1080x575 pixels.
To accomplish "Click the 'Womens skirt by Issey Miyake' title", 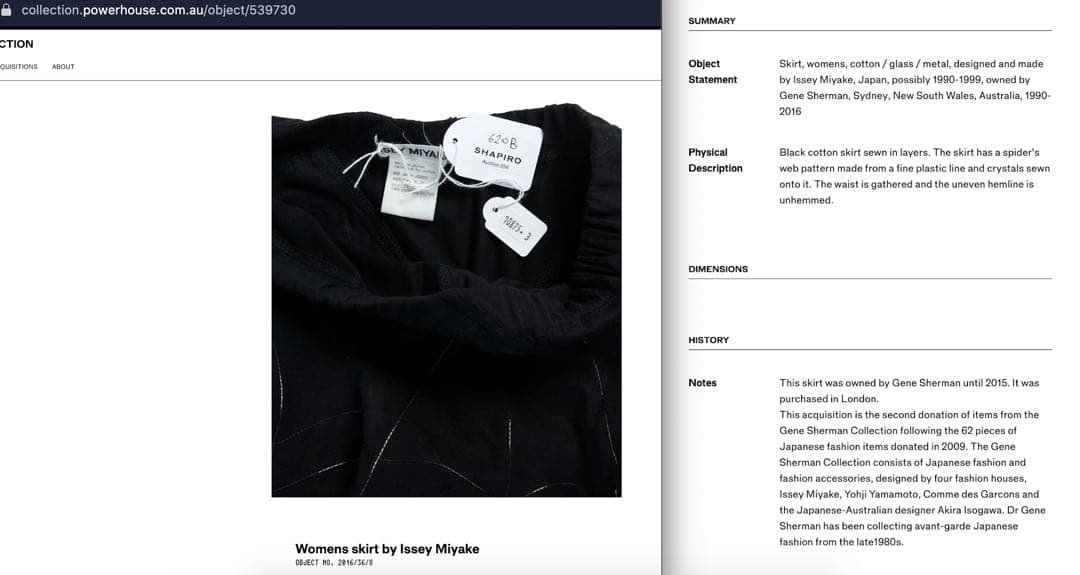I will point(387,549).
